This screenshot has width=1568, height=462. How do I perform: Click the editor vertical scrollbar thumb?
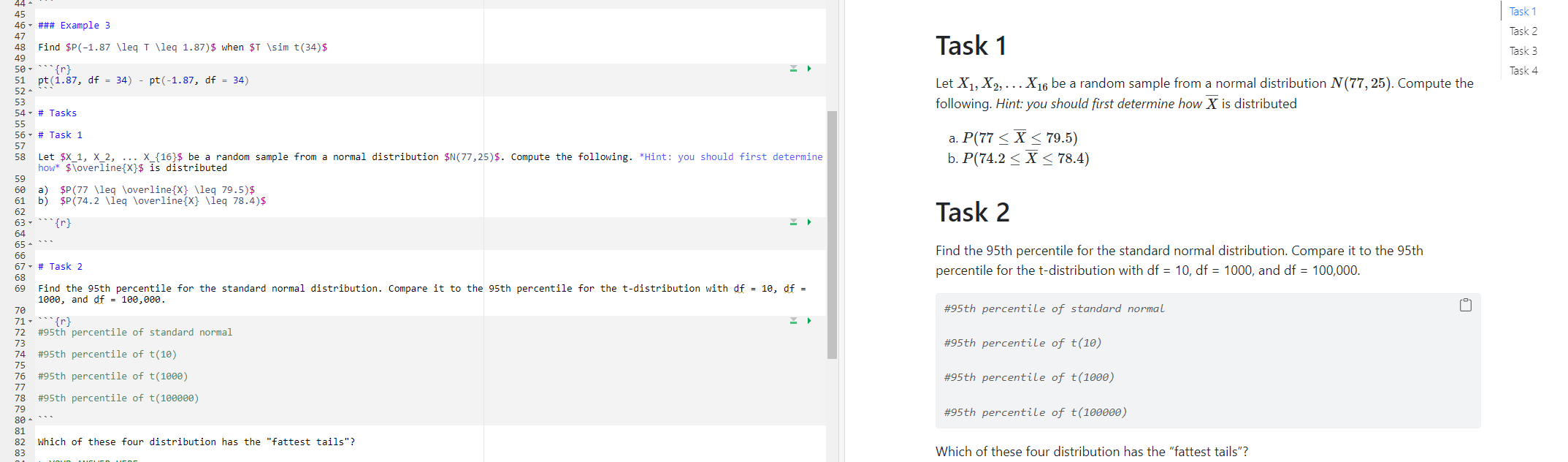tap(832, 235)
